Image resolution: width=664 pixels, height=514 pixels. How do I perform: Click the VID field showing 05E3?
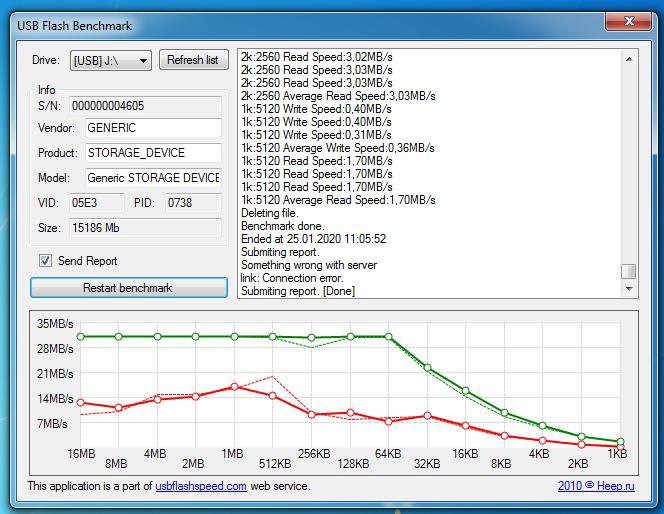click(x=96, y=203)
